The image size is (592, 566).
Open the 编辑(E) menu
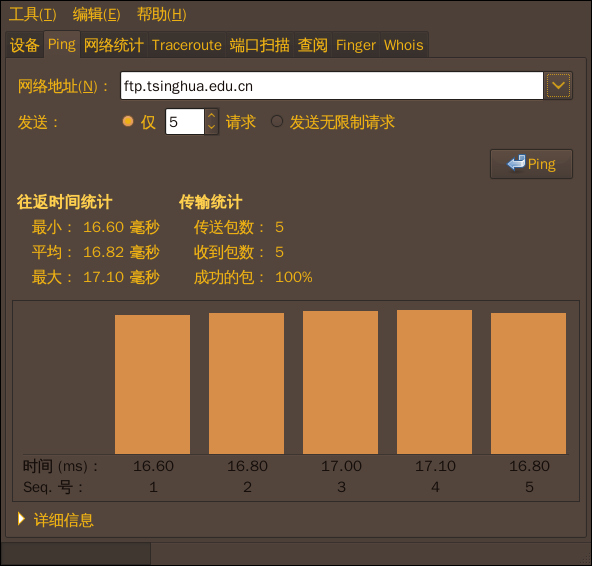[96, 15]
